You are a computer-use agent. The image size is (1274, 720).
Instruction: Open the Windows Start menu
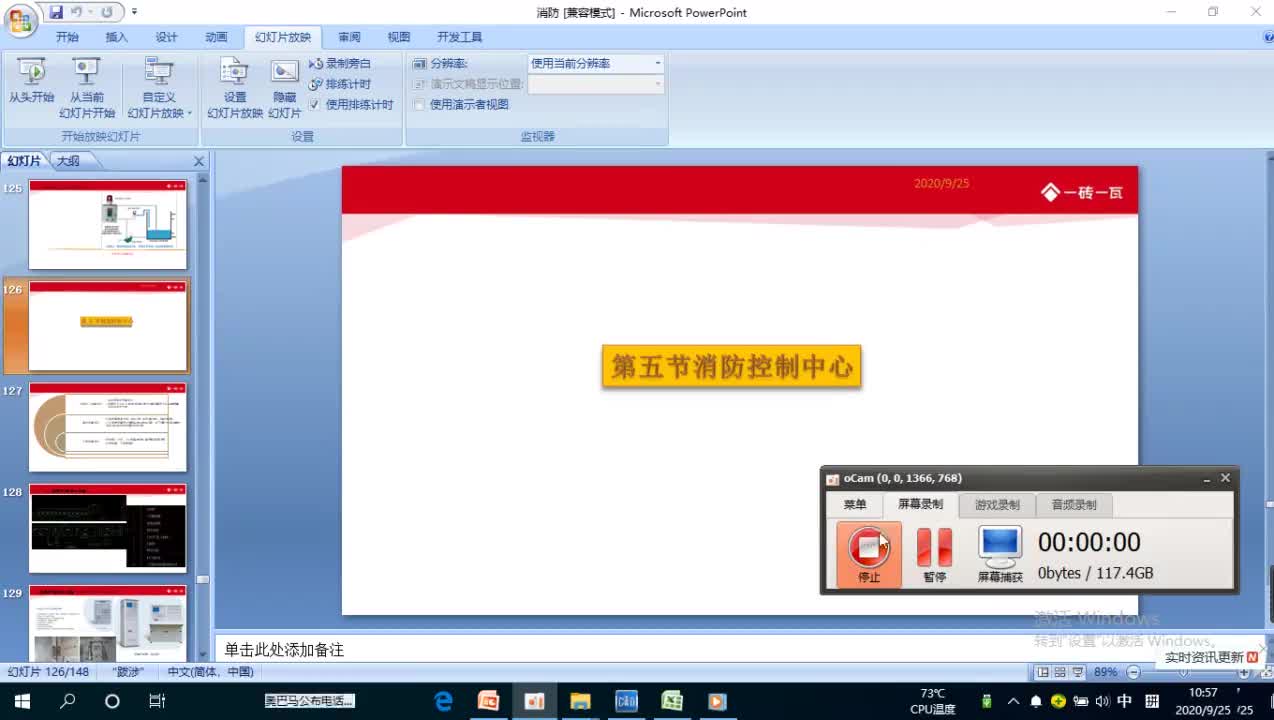pyautogui.click(x=21, y=701)
